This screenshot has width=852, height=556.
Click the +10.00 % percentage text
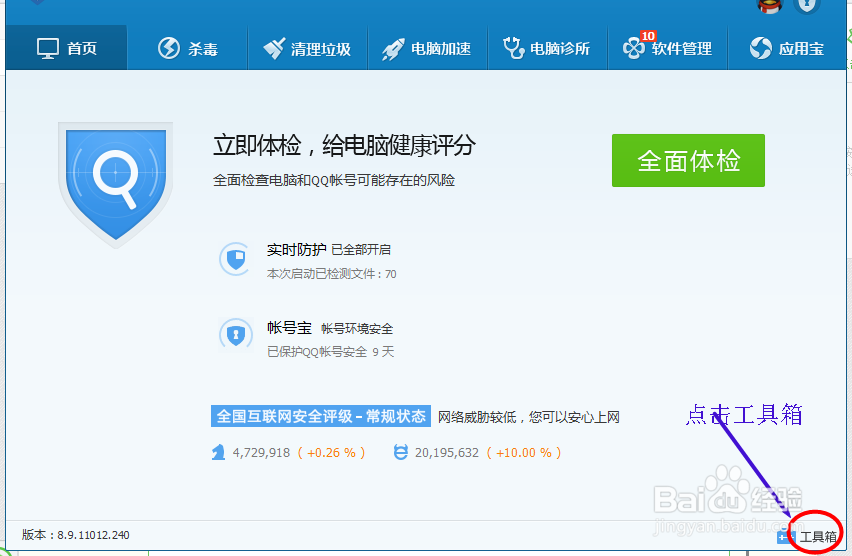tap(523, 453)
